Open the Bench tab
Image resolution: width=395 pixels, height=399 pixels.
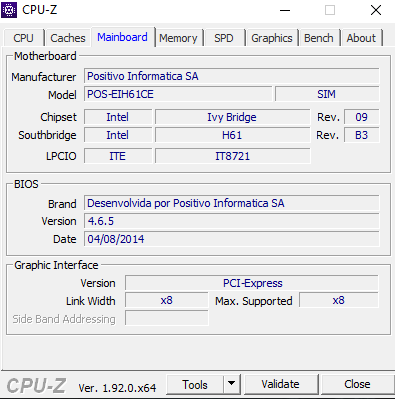click(x=319, y=38)
